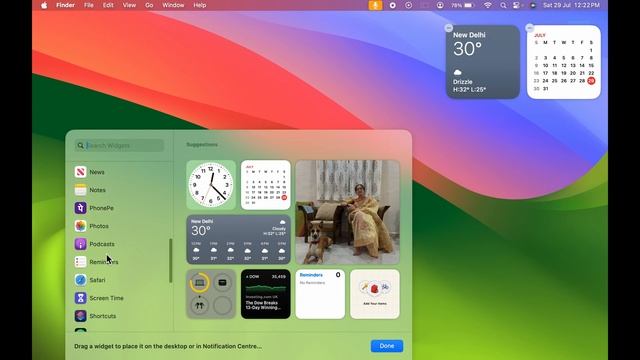Image resolution: width=640 pixels, height=360 pixels.
Task: Open the File menu
Action: tap(89, 5)
